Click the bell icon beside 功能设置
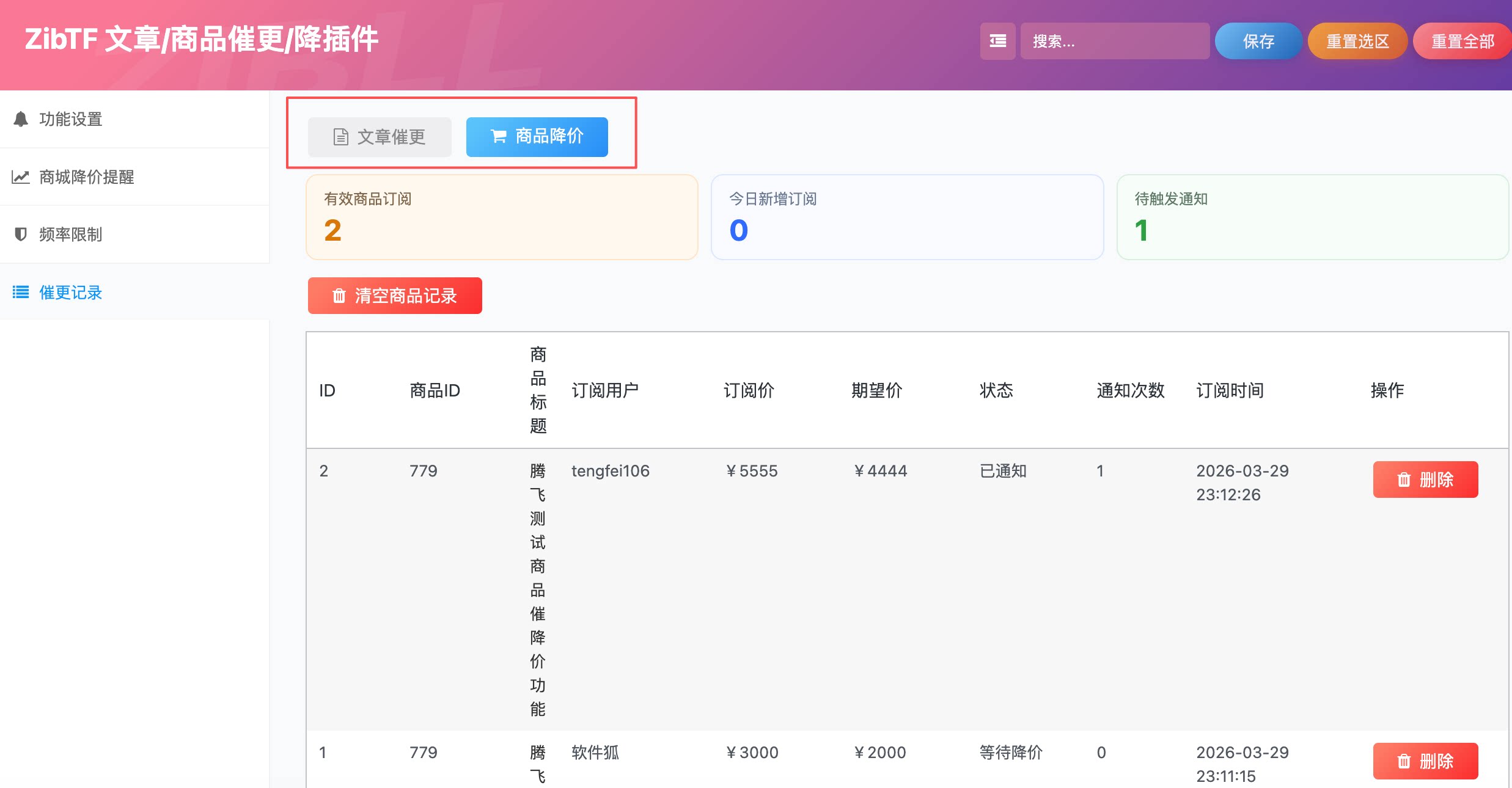This screenshot has height=788, width=1512. 21,119
